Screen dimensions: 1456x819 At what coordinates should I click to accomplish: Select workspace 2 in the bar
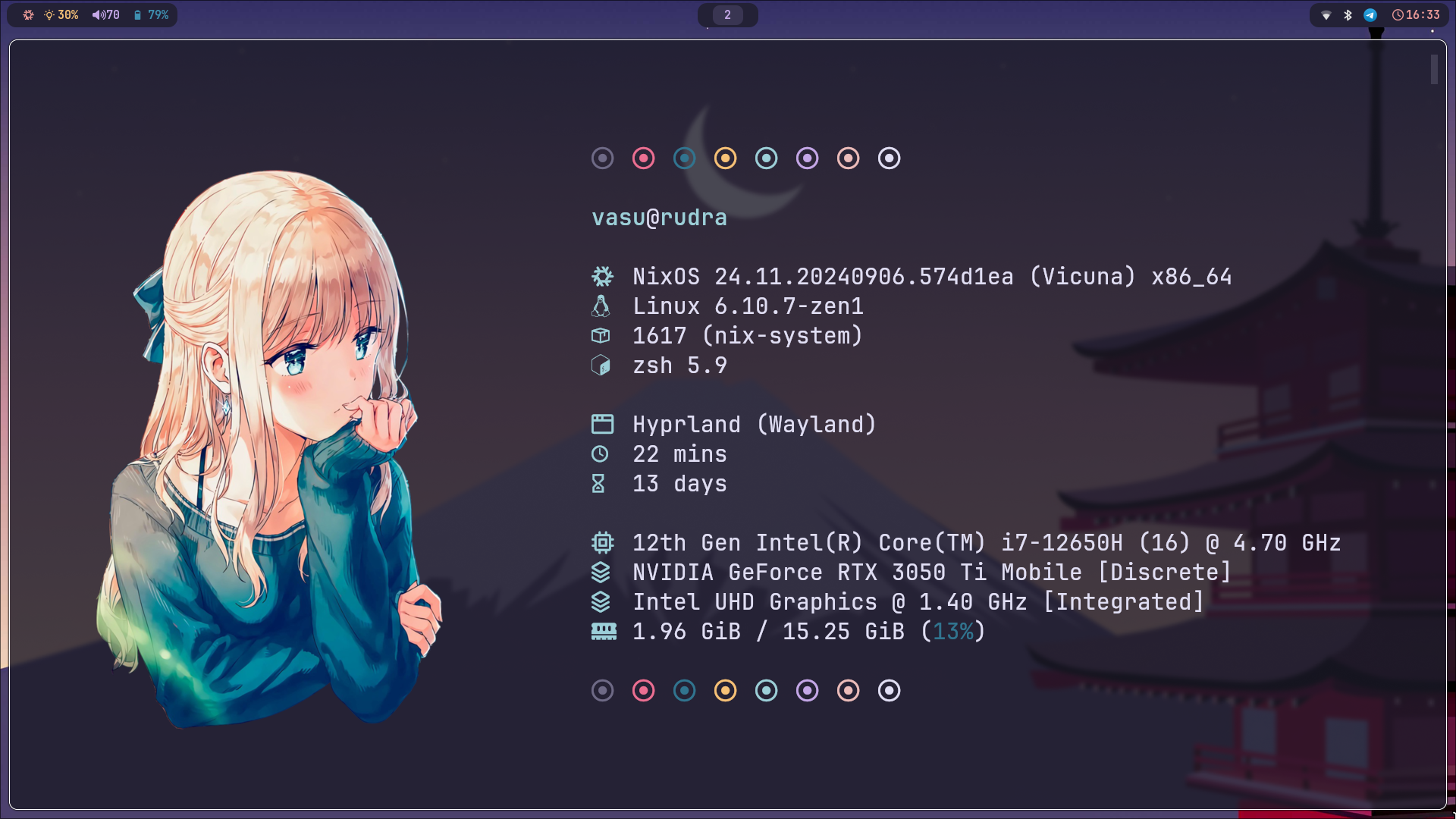(x=727, y=15)
